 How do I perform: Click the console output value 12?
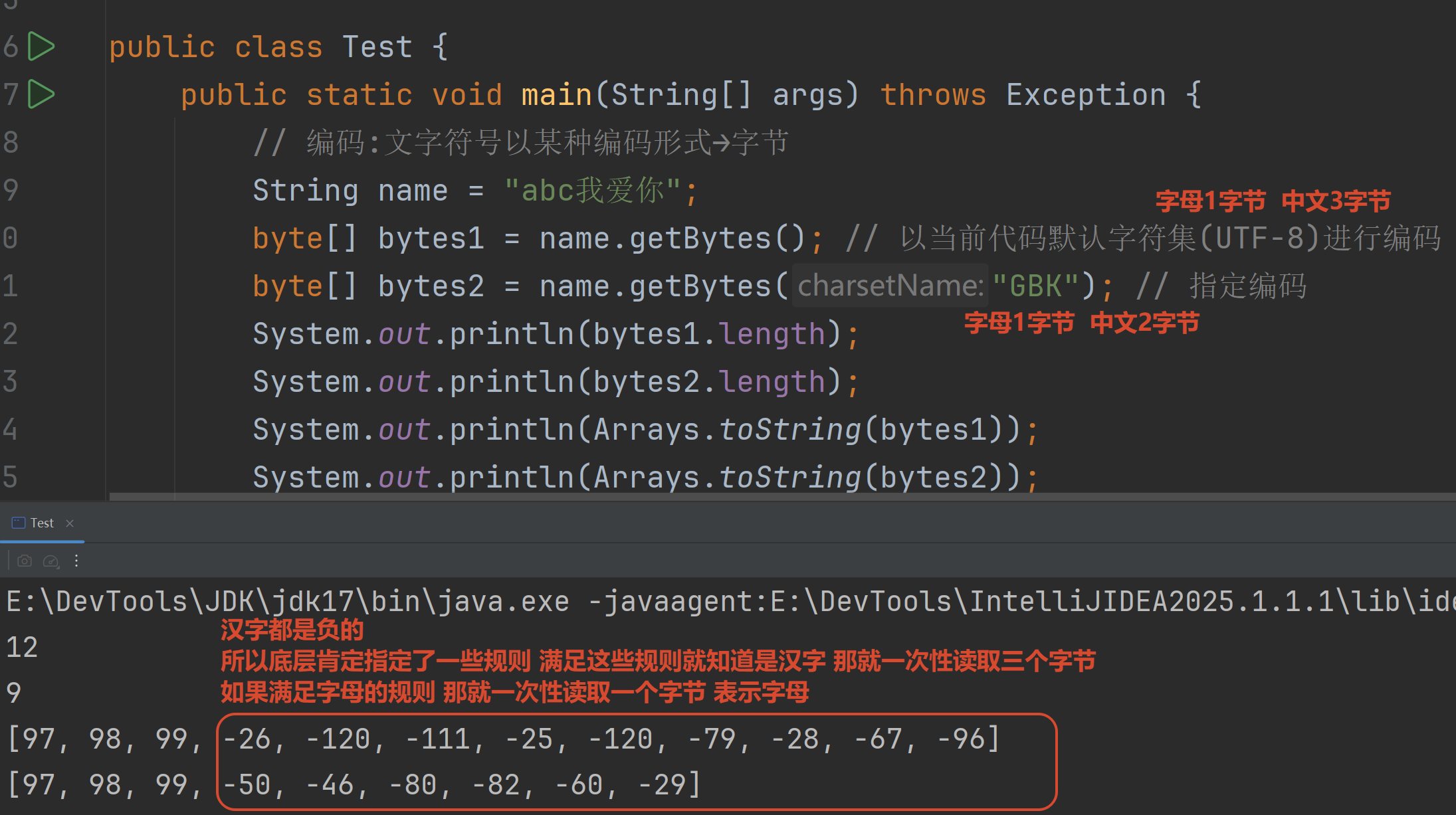[x=22, y=648]
